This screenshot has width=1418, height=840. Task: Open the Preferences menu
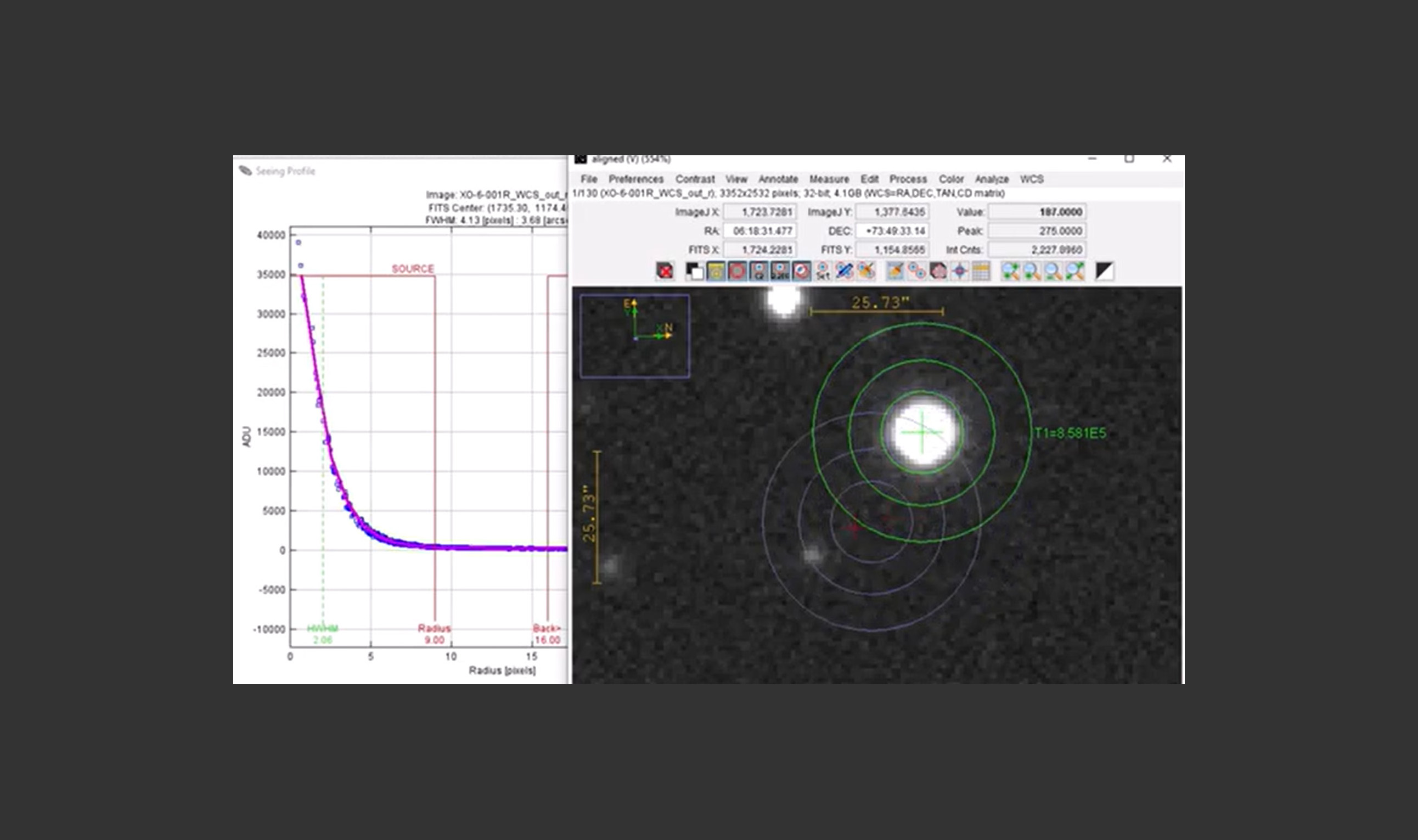coord(635,179)
